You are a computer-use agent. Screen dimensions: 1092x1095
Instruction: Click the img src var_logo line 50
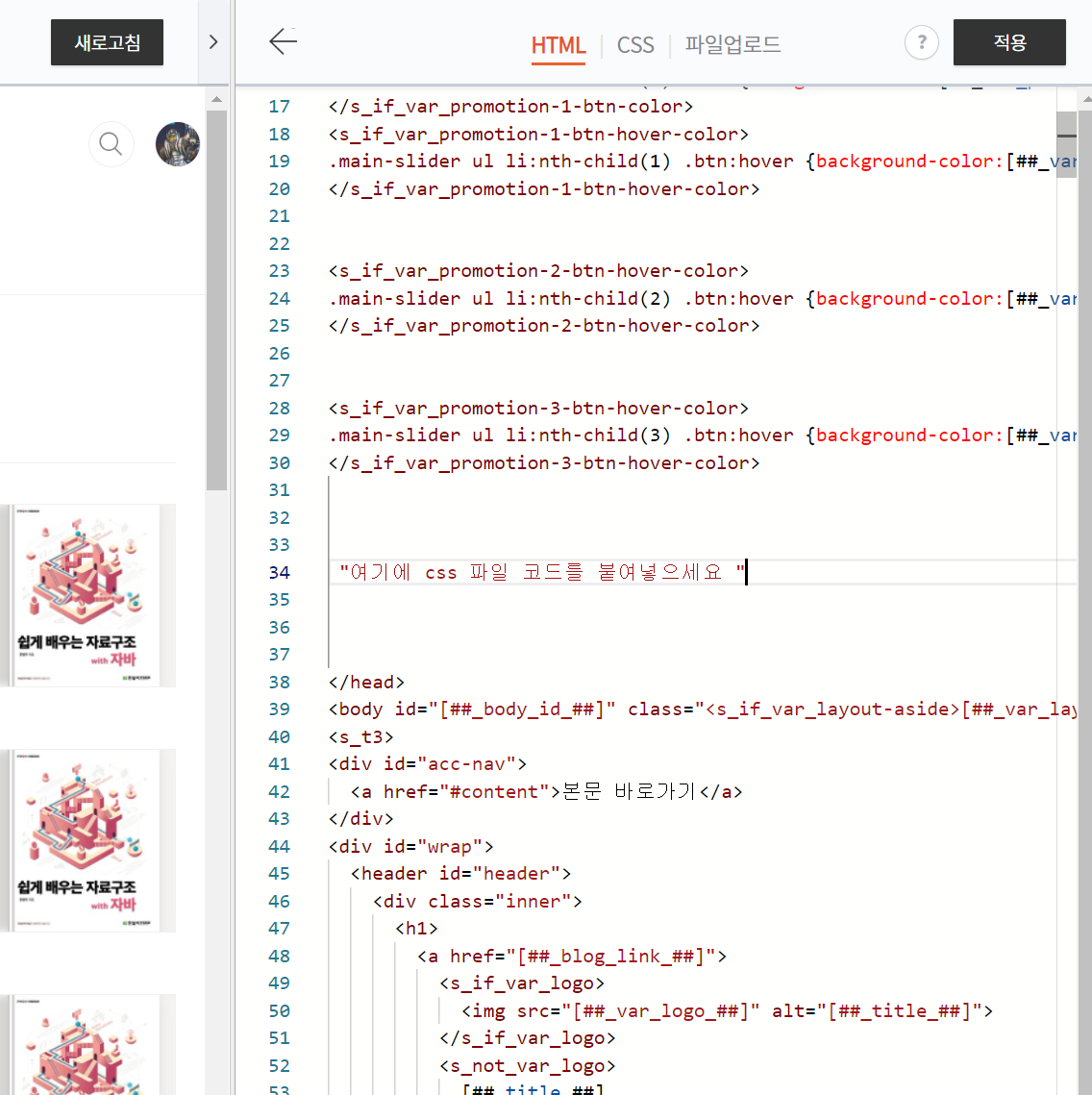click(727, 1011)
